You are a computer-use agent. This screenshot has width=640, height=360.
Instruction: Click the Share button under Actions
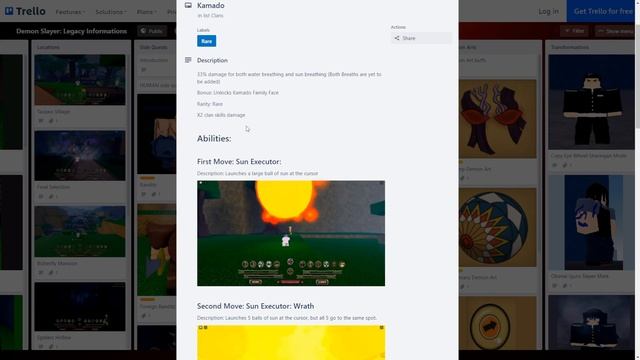(x=421, y=38)
